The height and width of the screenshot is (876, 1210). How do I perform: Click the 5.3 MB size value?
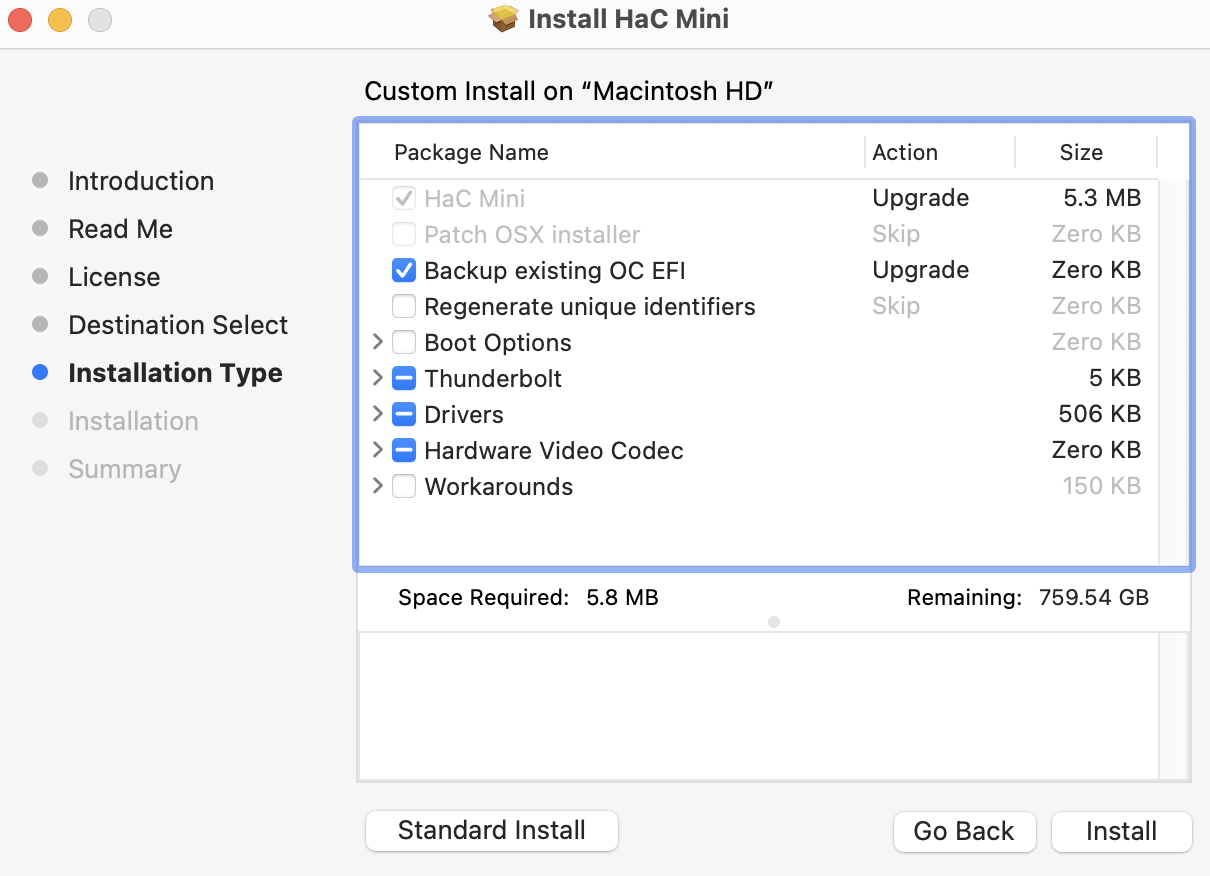point(1102,198)
